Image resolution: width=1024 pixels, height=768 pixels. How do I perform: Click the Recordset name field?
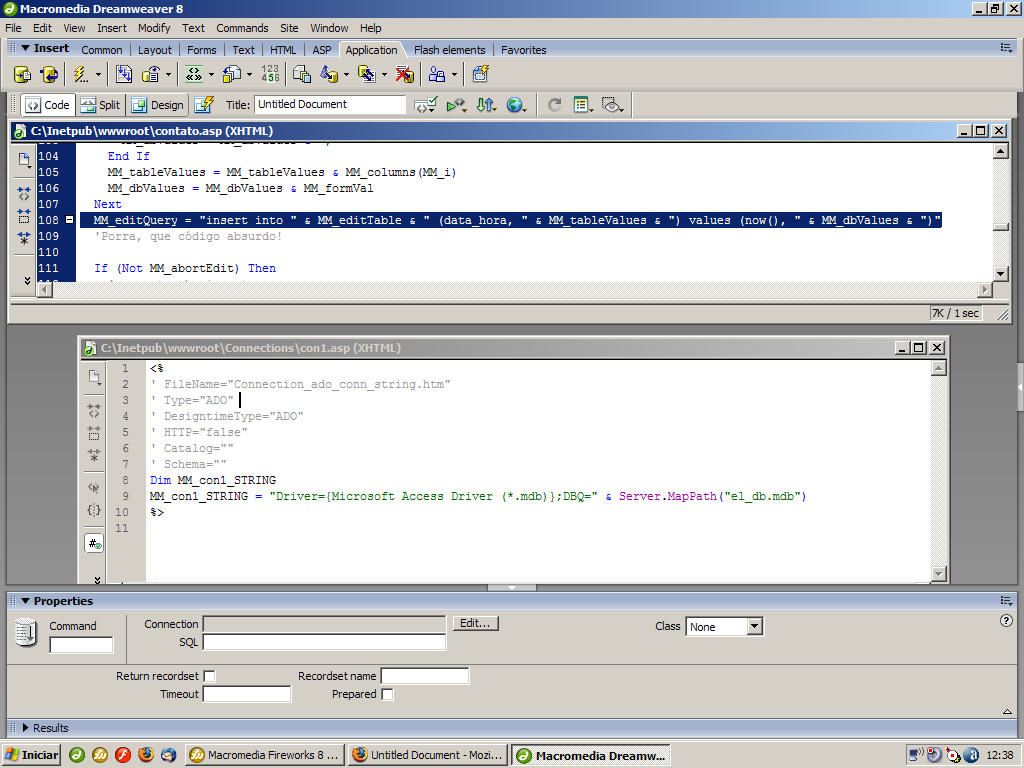coord(424,677)
